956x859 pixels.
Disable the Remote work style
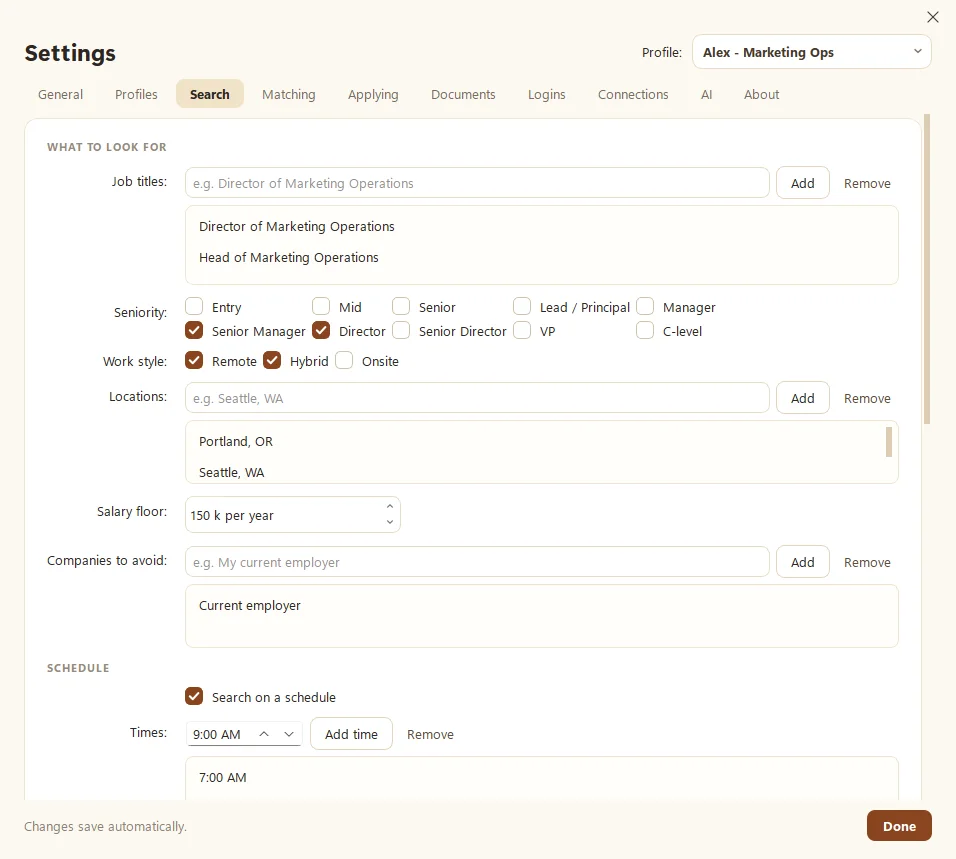(x=194, y=360)
